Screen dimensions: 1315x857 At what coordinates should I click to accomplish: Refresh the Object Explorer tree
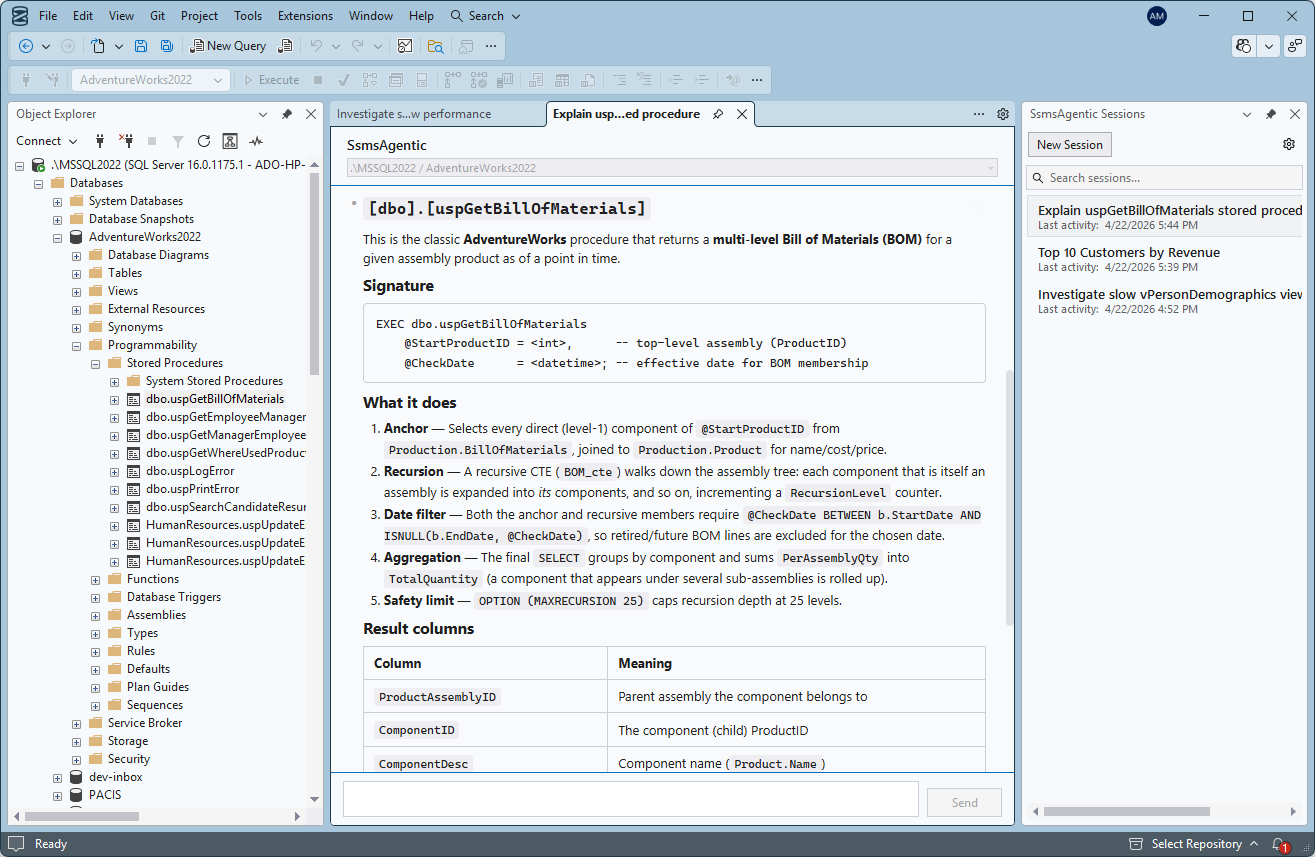204,140
